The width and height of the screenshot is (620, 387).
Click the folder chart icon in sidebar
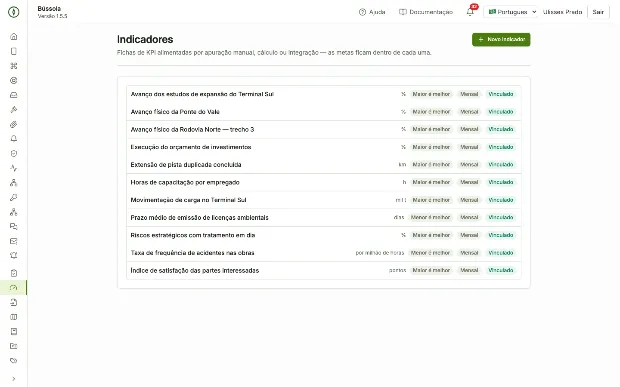[x=13, y=346]
